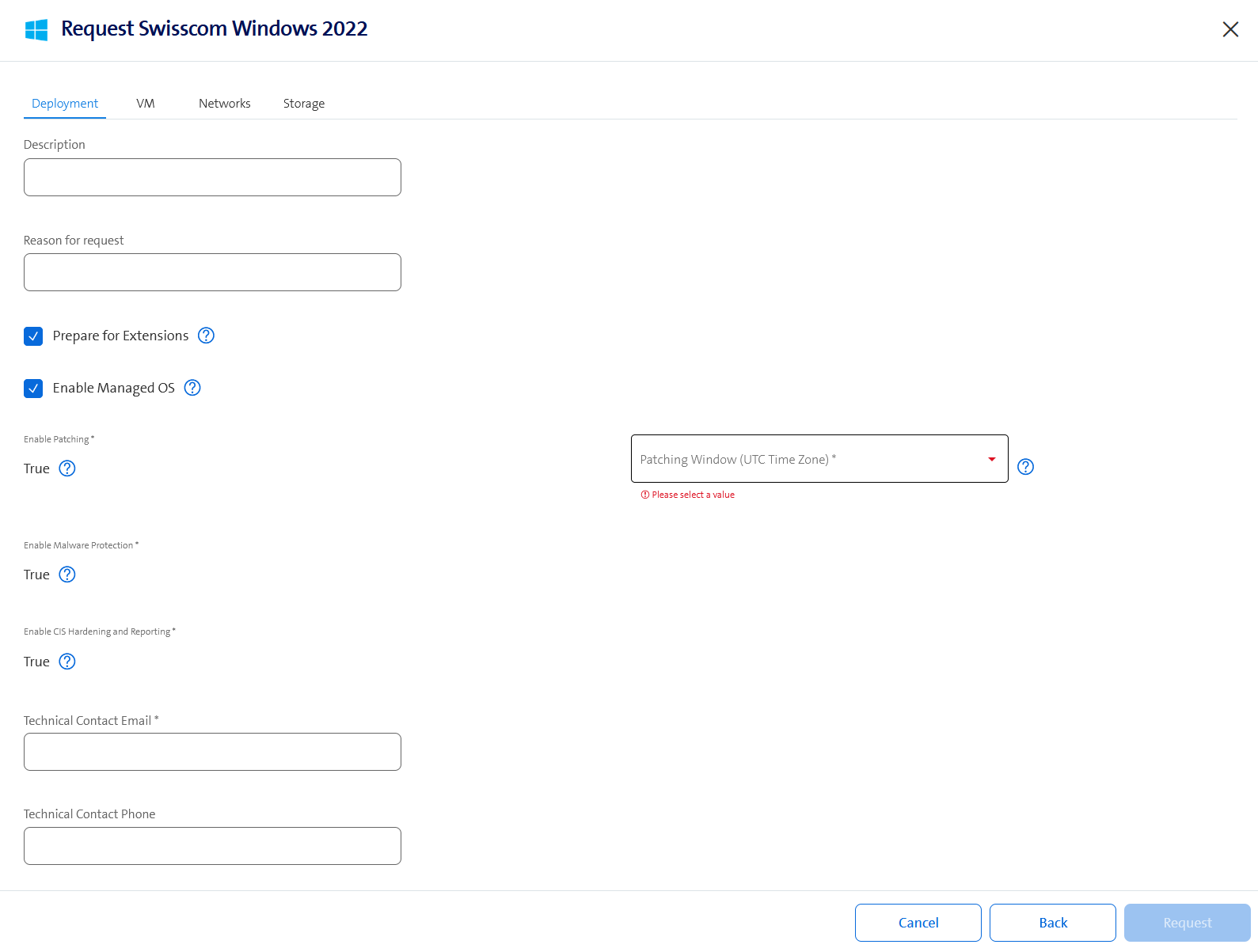Switch to the VM tab
Image resolution: width=1258 pixels, height=952 pixels.
pyautogui.click(x=146, y=104)
